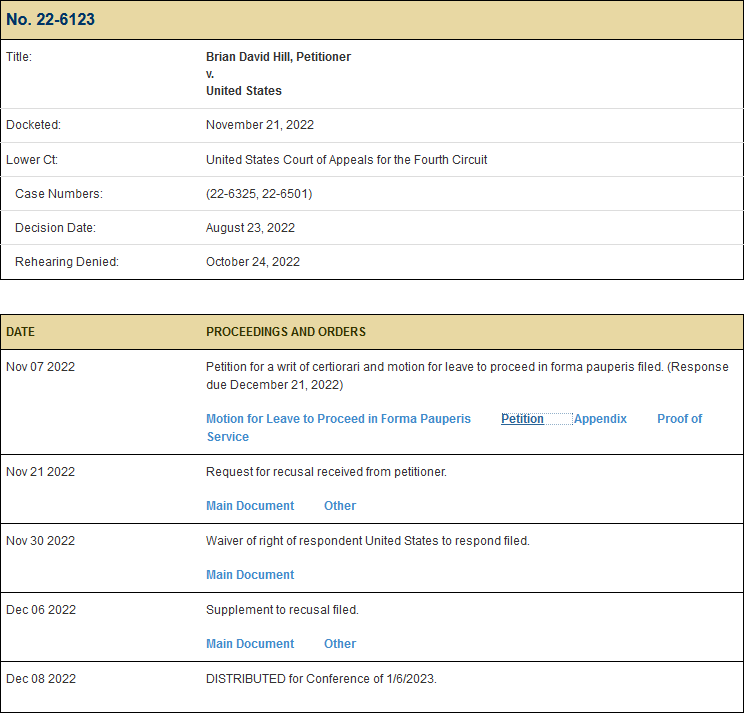Select the 'Docketed:' label
This screenshot has height=713, width=744.
point(33,125)
